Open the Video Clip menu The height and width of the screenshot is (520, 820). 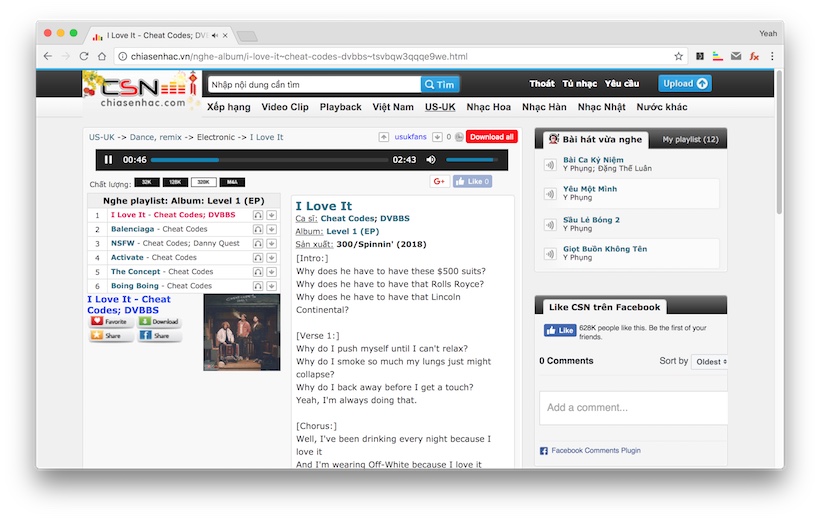click(285, 107)
